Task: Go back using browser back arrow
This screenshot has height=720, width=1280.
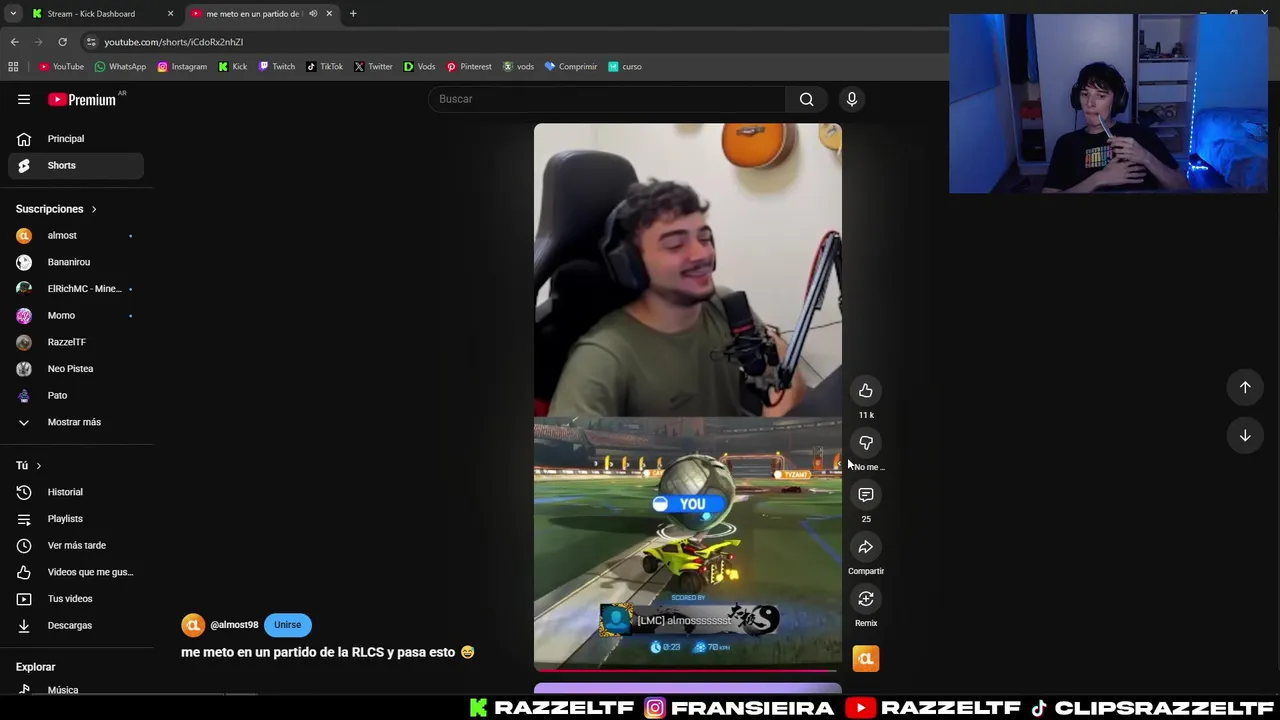Action: pyautogui.click(x=14, y=42)
